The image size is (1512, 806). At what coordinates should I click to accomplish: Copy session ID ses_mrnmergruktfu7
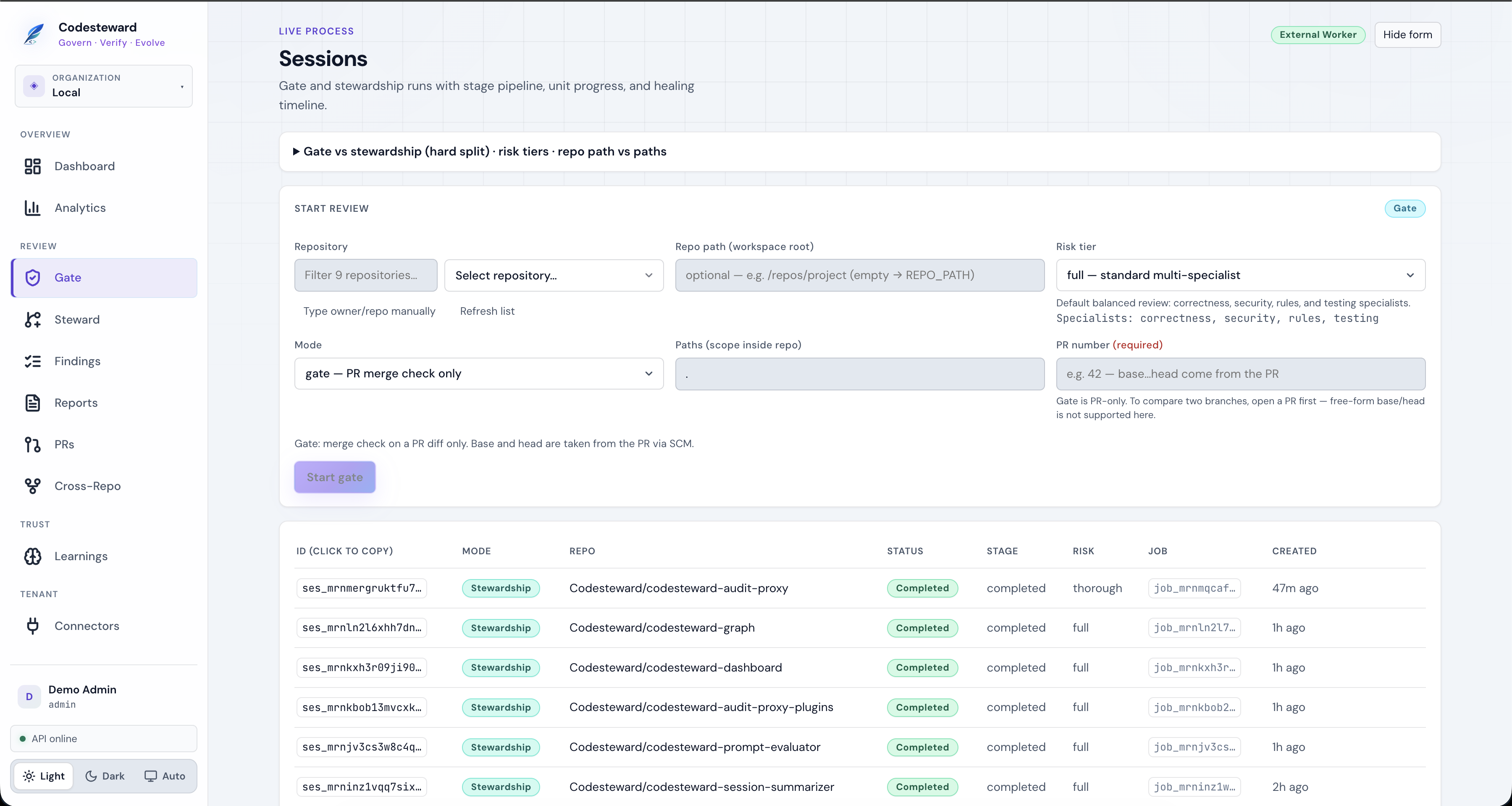(x=362, y=588)
